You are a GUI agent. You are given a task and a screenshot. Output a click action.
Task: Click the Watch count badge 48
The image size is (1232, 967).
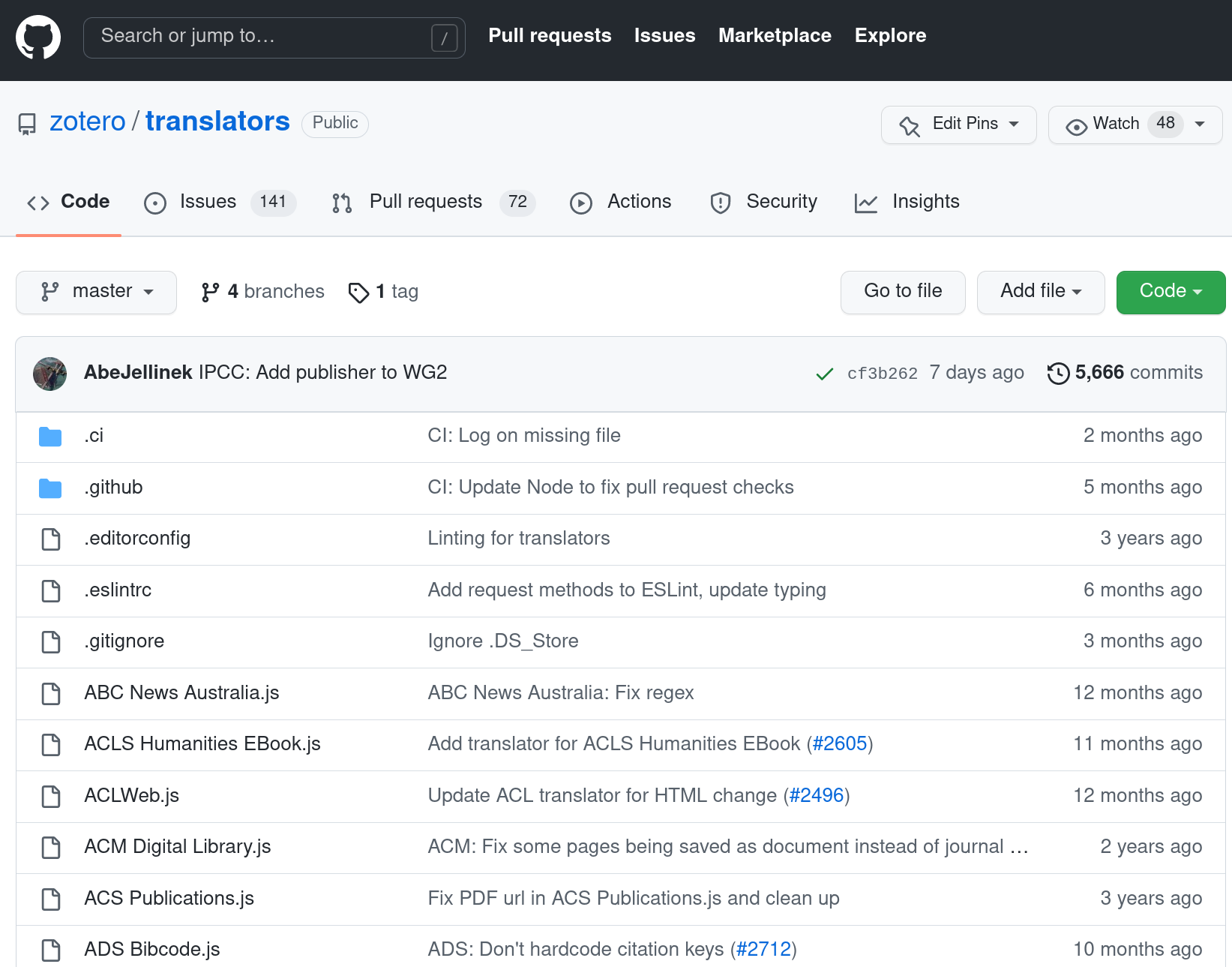[1165, 124]
